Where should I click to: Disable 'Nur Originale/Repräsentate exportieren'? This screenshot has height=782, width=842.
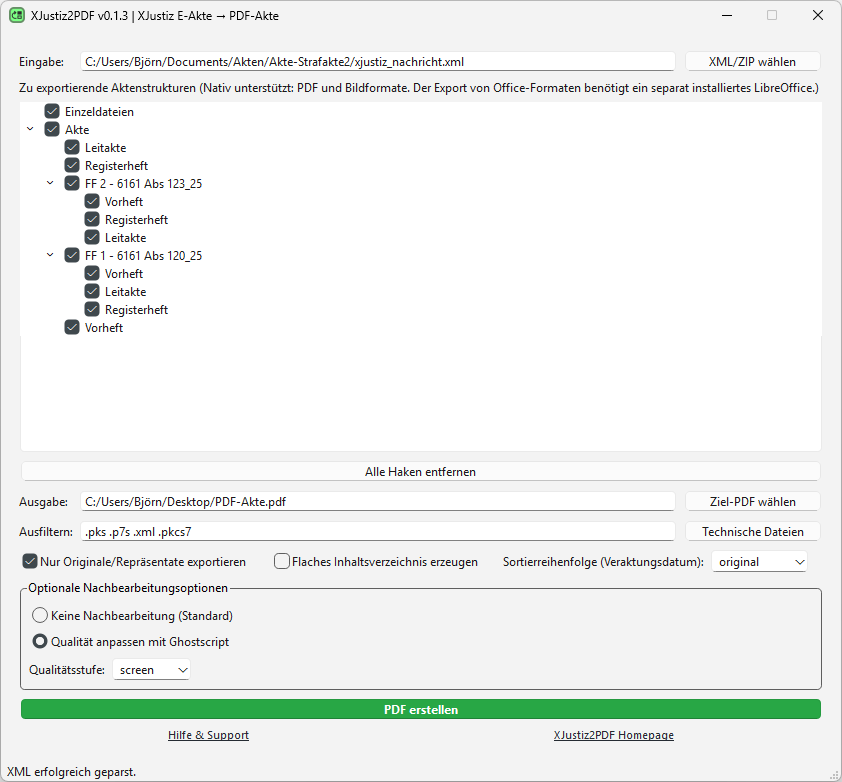29,561
